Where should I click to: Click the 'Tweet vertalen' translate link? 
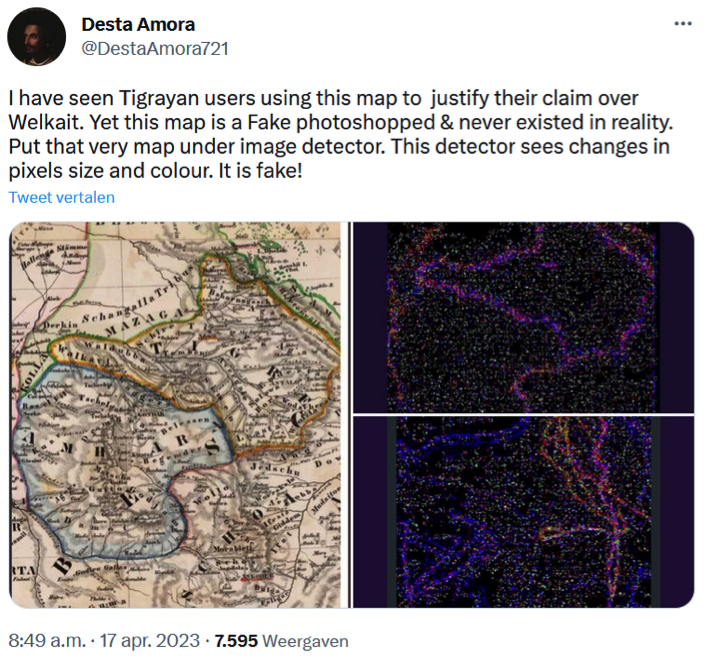[x=62, y=197]
